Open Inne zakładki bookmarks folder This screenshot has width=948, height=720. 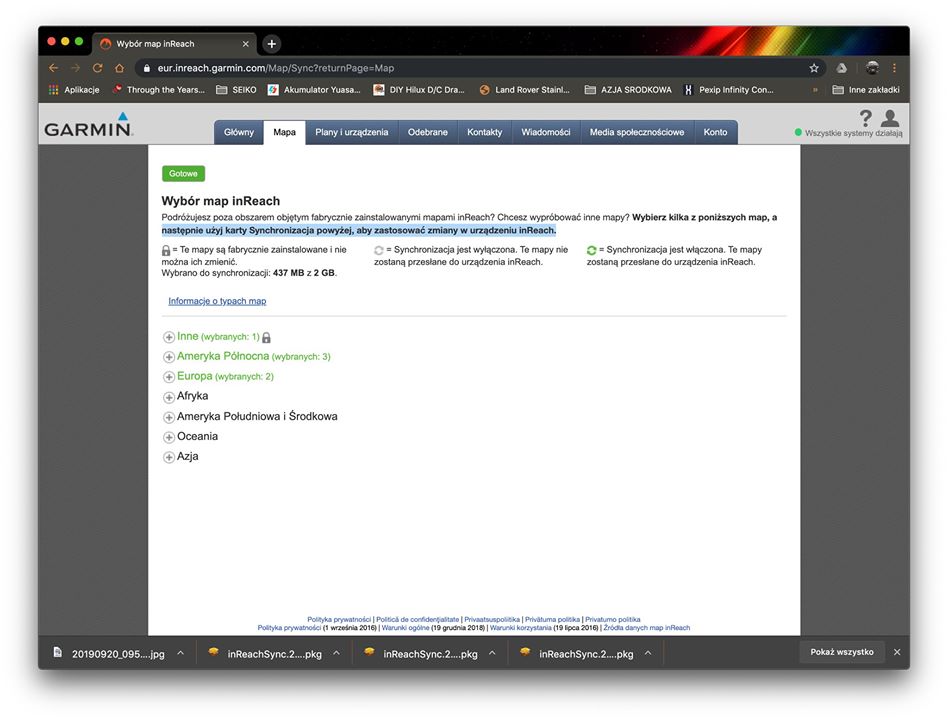tap(866, 89)
